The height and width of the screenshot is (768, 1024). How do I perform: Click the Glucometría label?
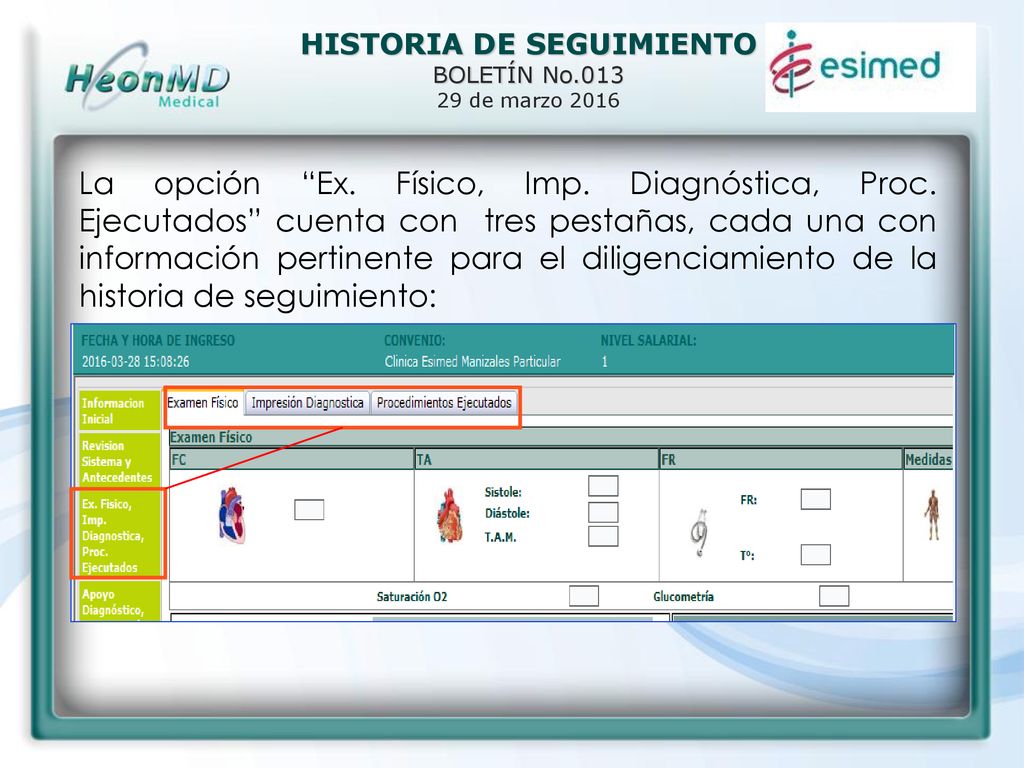click(683, 596)
